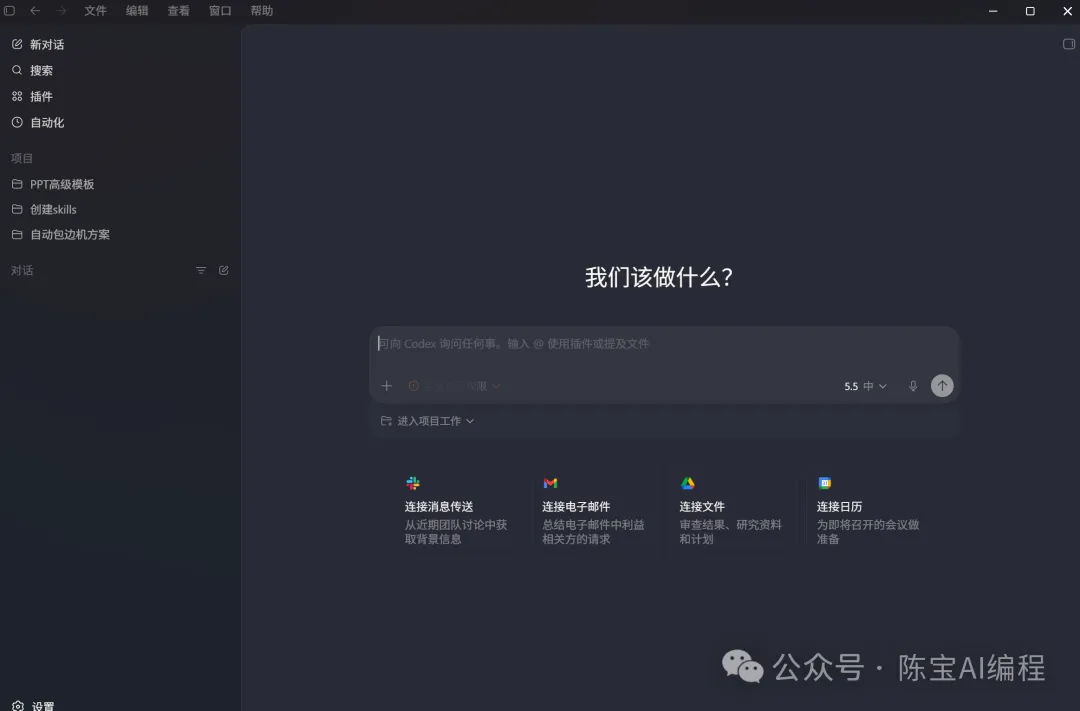Send the message with the up-arrow button

[x=942, y=386]
